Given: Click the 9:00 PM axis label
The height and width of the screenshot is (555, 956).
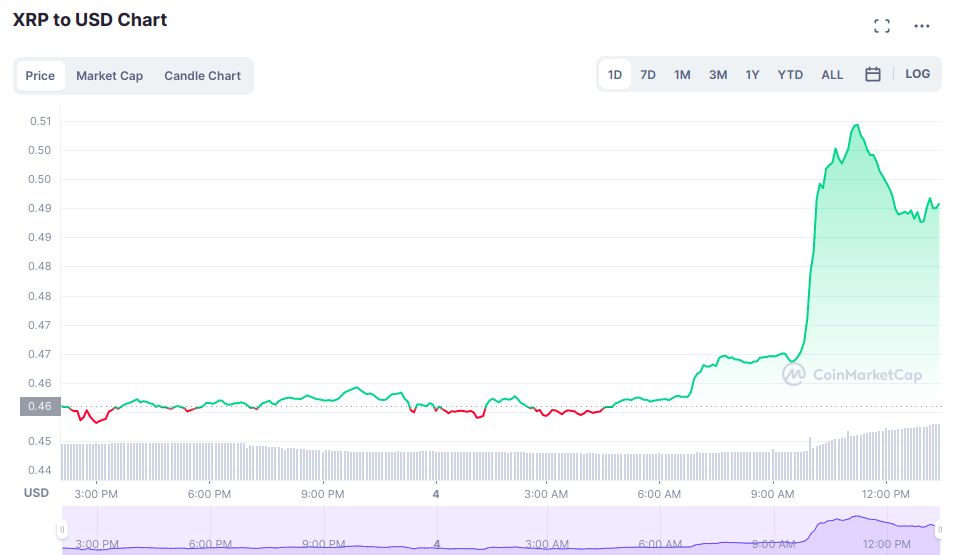Looking at the screenshot, I should [x=323, y=494].
